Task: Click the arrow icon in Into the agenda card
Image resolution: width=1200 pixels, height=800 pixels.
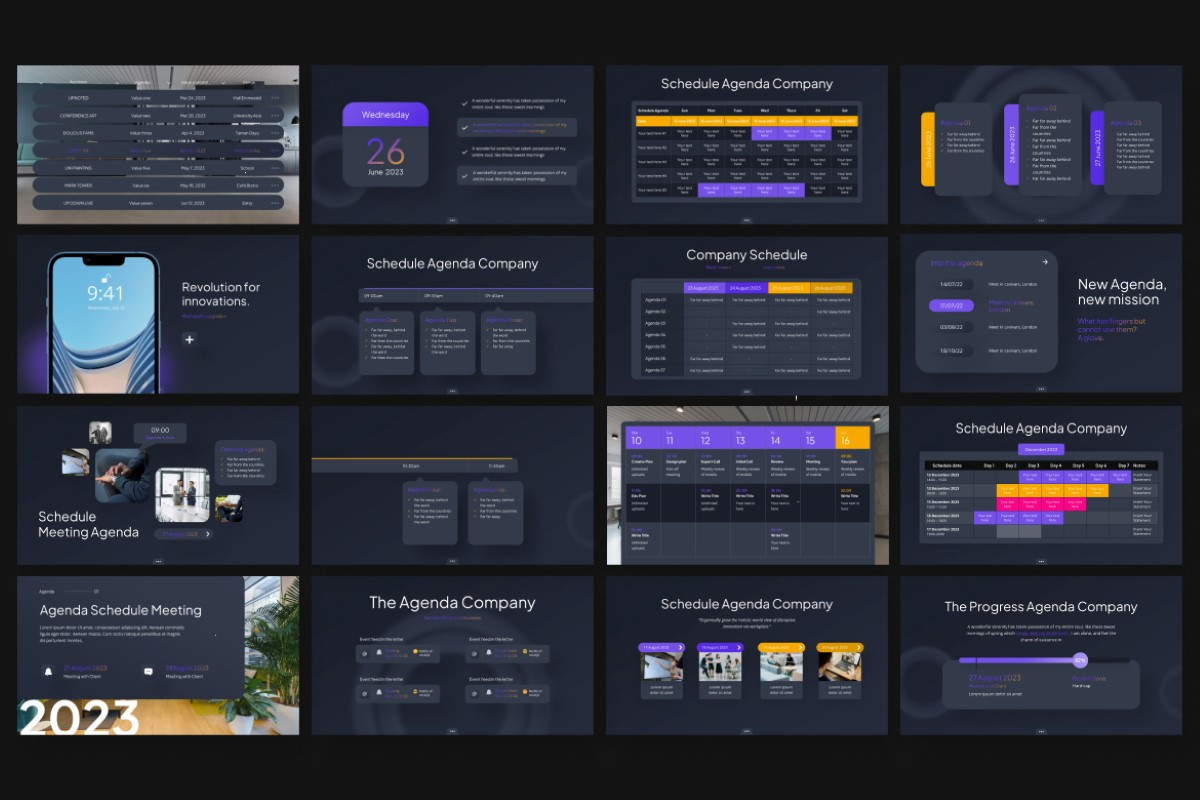Action: (x=1045, y=262)
